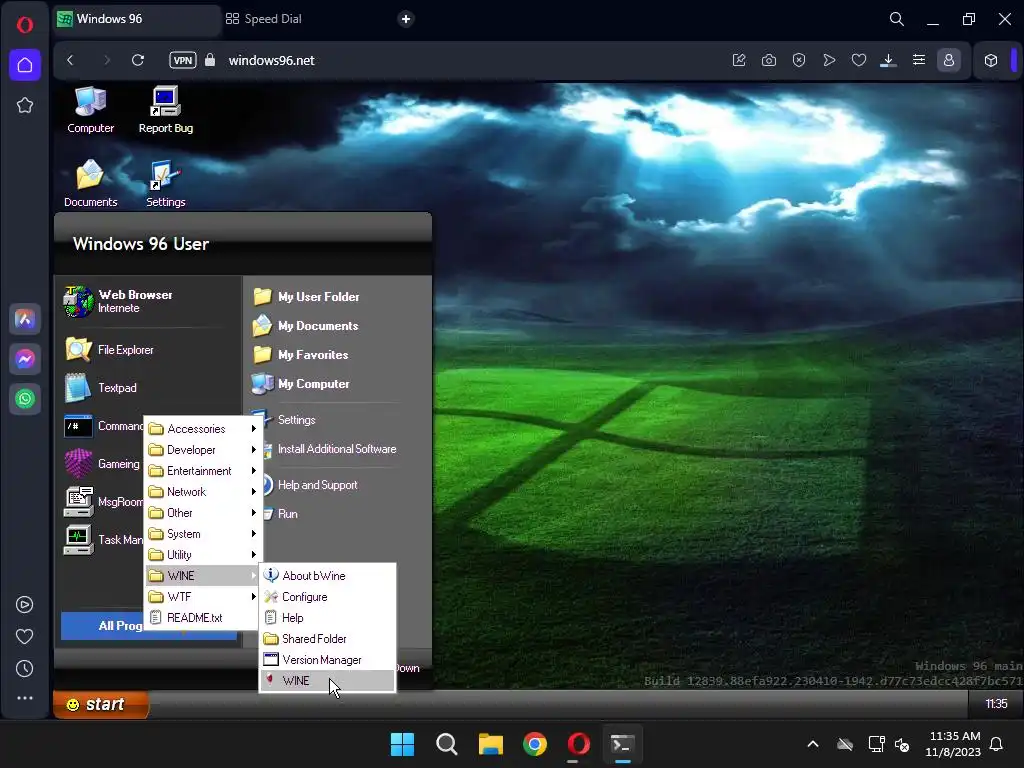
Task: Open My User Folder
Action: (x=306, y=296)
